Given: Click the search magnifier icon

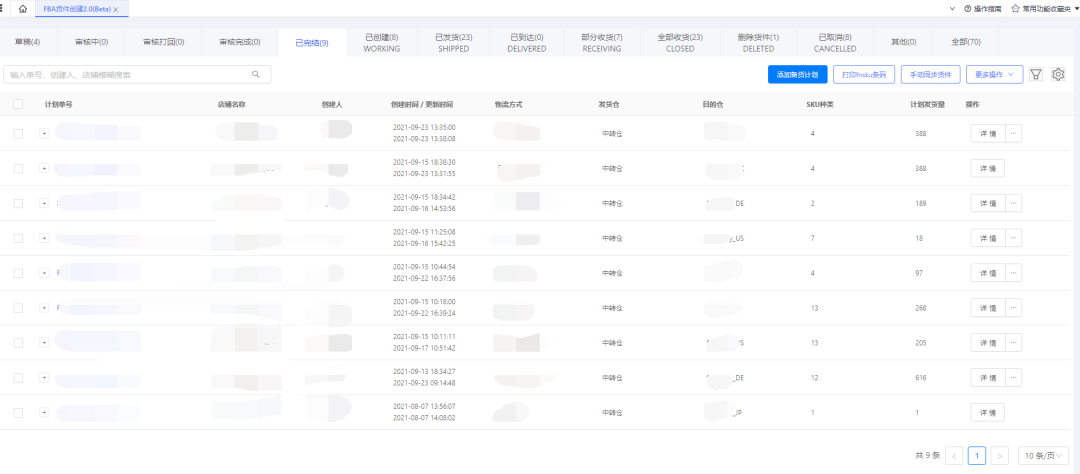Looking at the screenshot, I should (256, 74).
